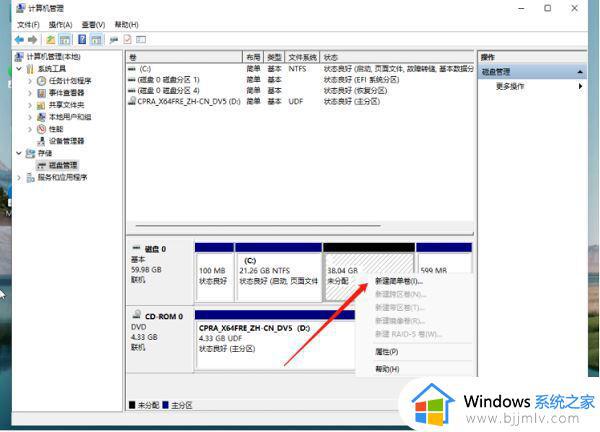Expand the 共享文件夹 tree arrow
Viewport: 600px width, 432px height.
pyautogui.click(x=30, y=105)
